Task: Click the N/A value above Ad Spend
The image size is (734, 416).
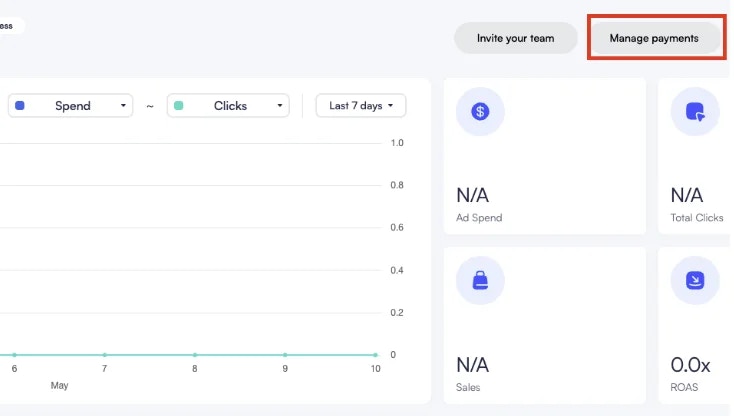Action: pos(473,195)
